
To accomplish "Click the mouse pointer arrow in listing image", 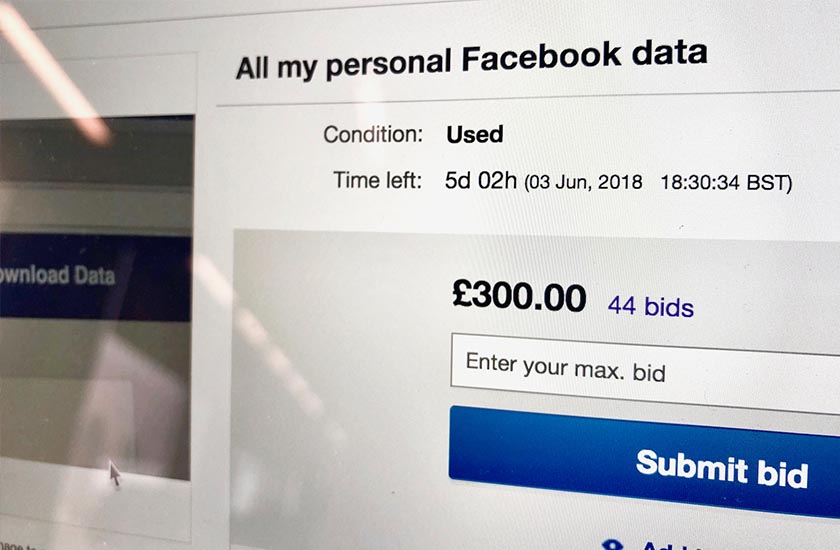I will coord(115,473).
